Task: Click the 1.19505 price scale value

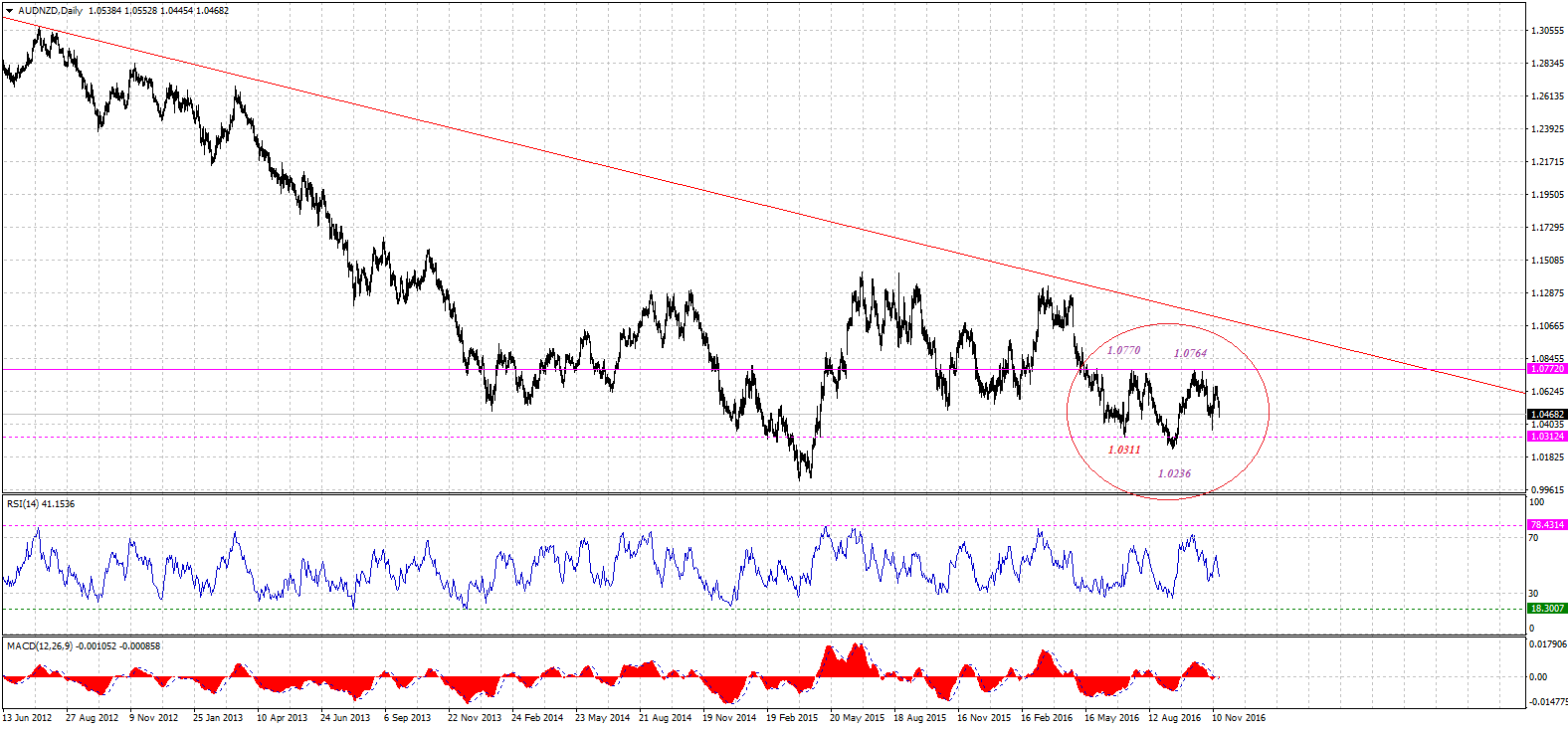Action: pos(1547,195)
